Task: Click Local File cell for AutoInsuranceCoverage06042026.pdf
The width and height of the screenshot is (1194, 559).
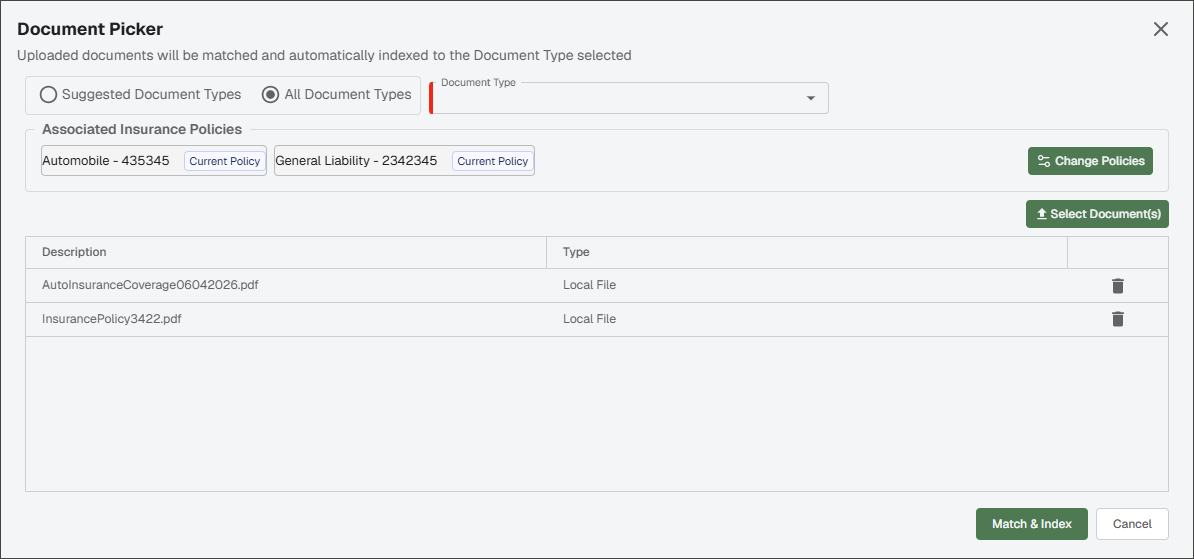Action: [807, 286]
